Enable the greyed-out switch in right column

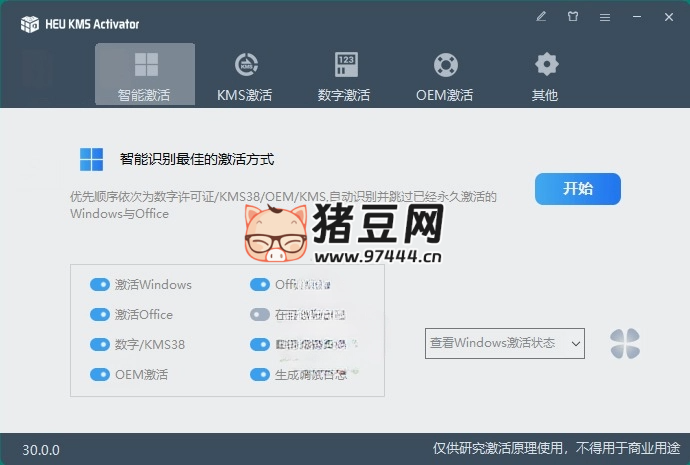(260, 315)
